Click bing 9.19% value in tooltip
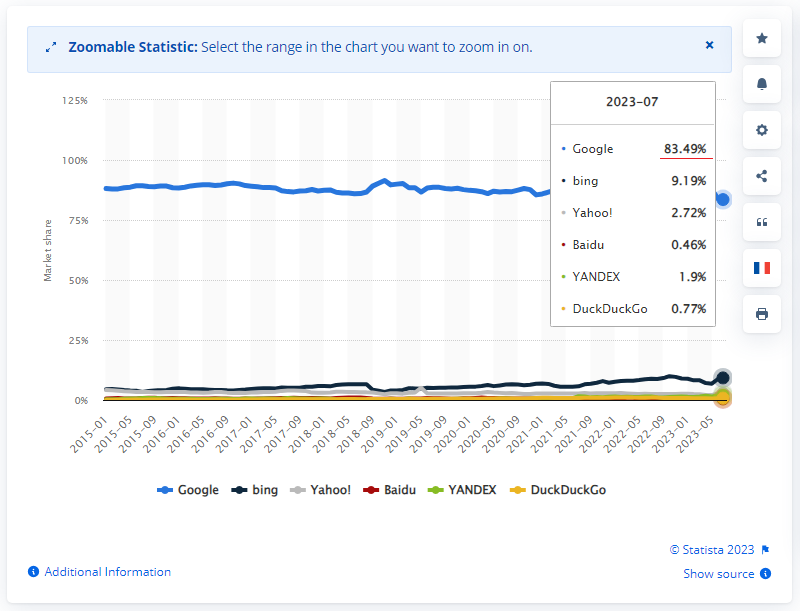The width and height of the screenshot is (800, 611). 688,181
